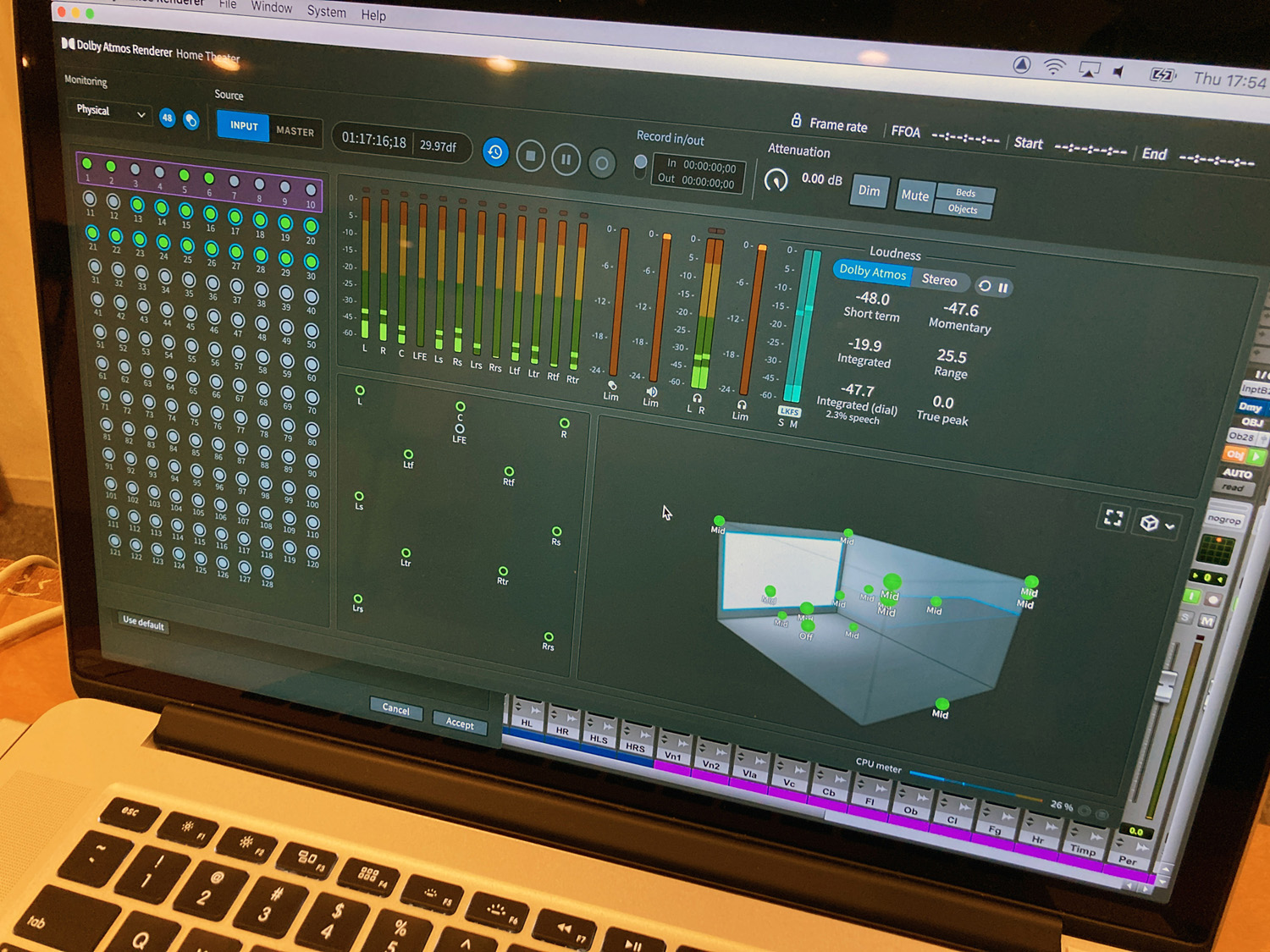Toggle input object 10 indicator
This screenshot has width=1270, height=952.
(x=311, y=190)
